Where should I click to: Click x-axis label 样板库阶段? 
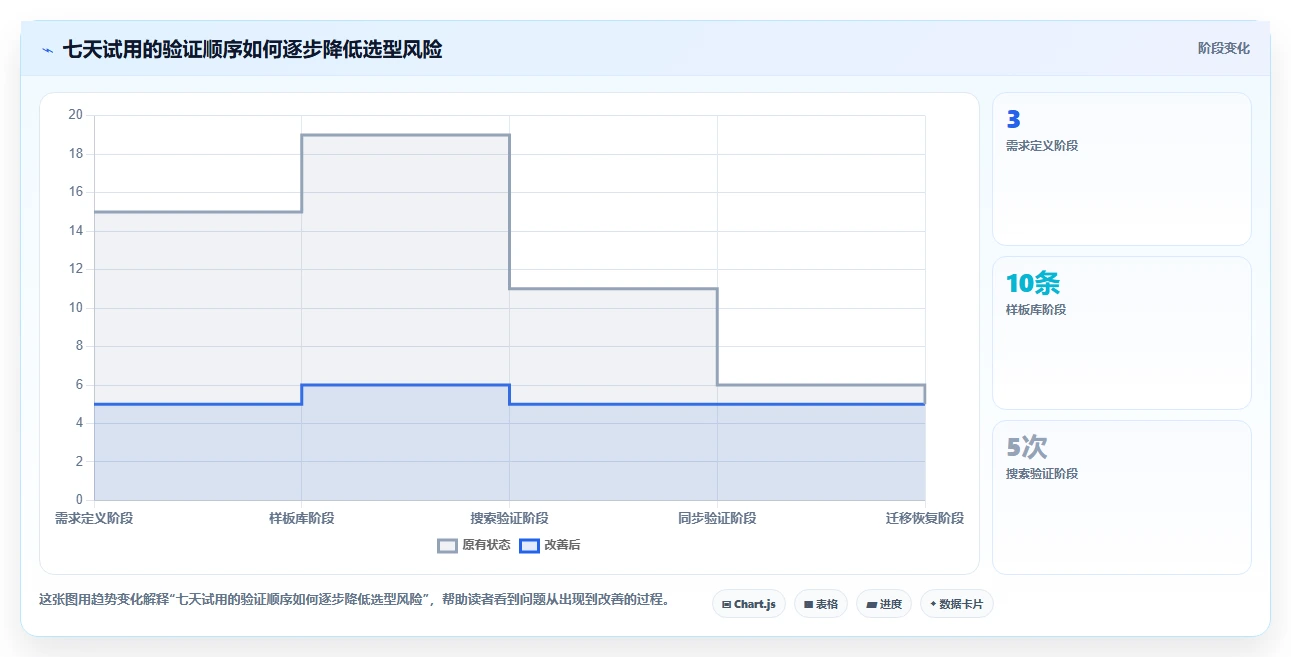click(302, 518)
